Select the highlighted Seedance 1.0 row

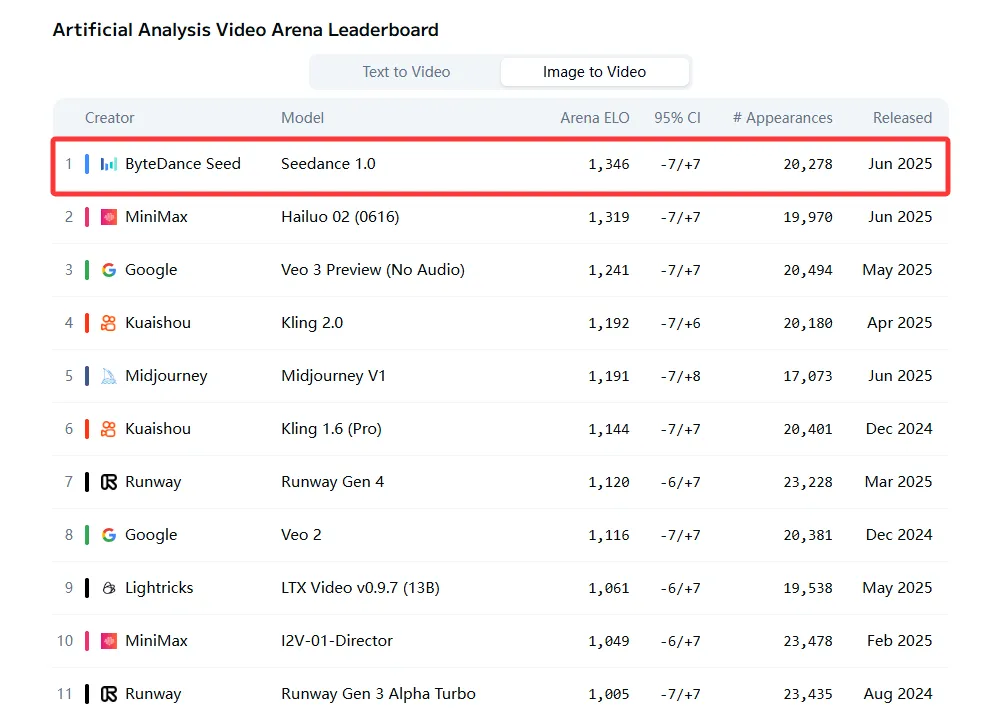500,163
